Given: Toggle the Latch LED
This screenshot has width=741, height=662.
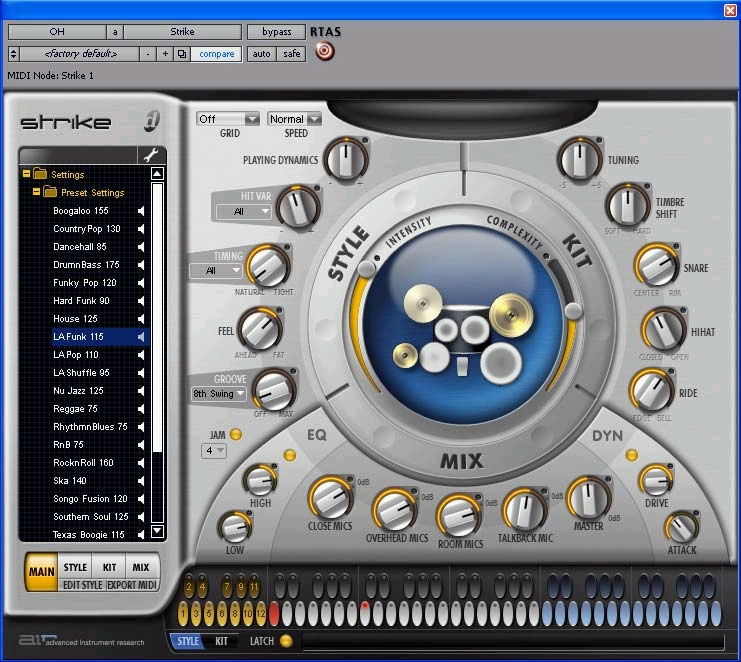Looking at the screenshot, I should pos(286,641).
